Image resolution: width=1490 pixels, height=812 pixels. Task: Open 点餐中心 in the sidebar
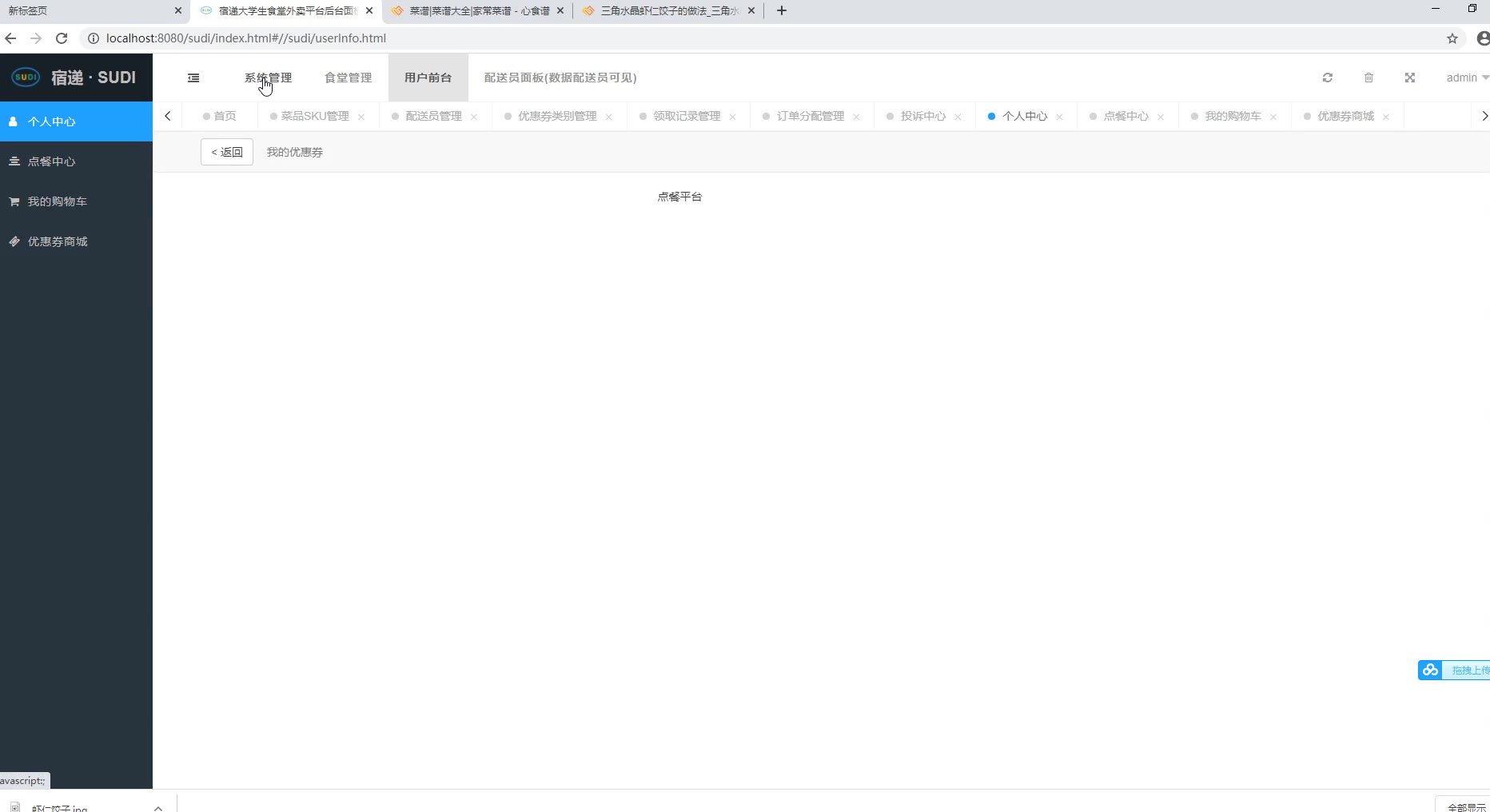pyautogui.click(x=76, y=161)
